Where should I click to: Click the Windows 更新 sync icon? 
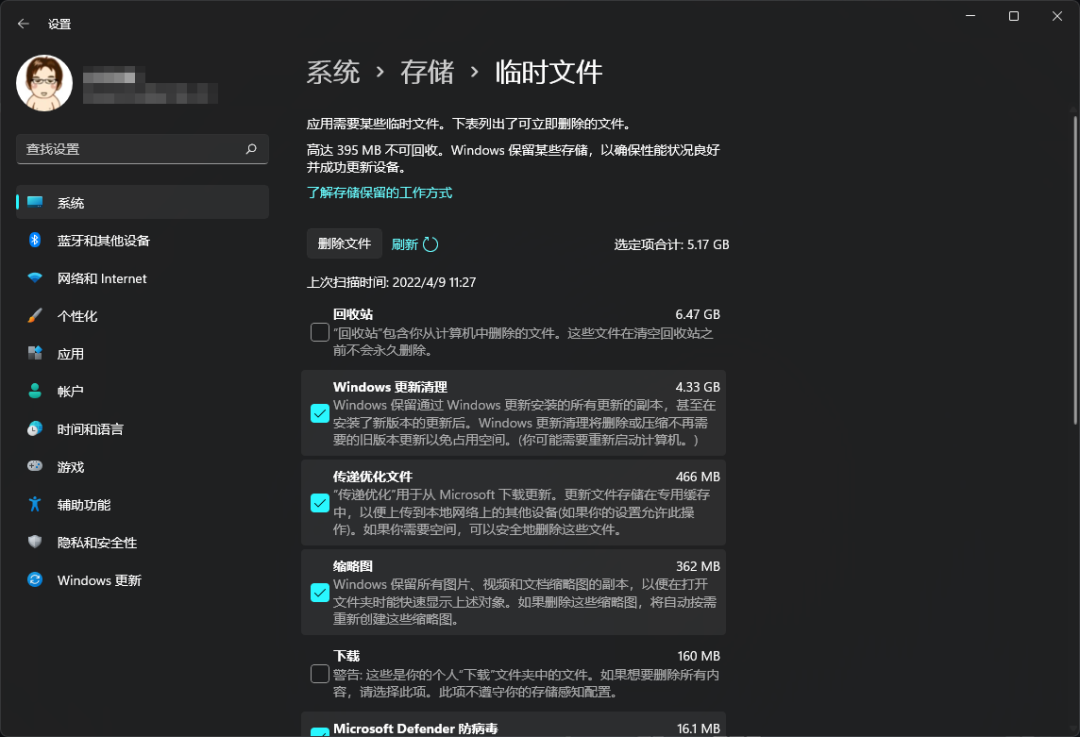tap(35, 580)
